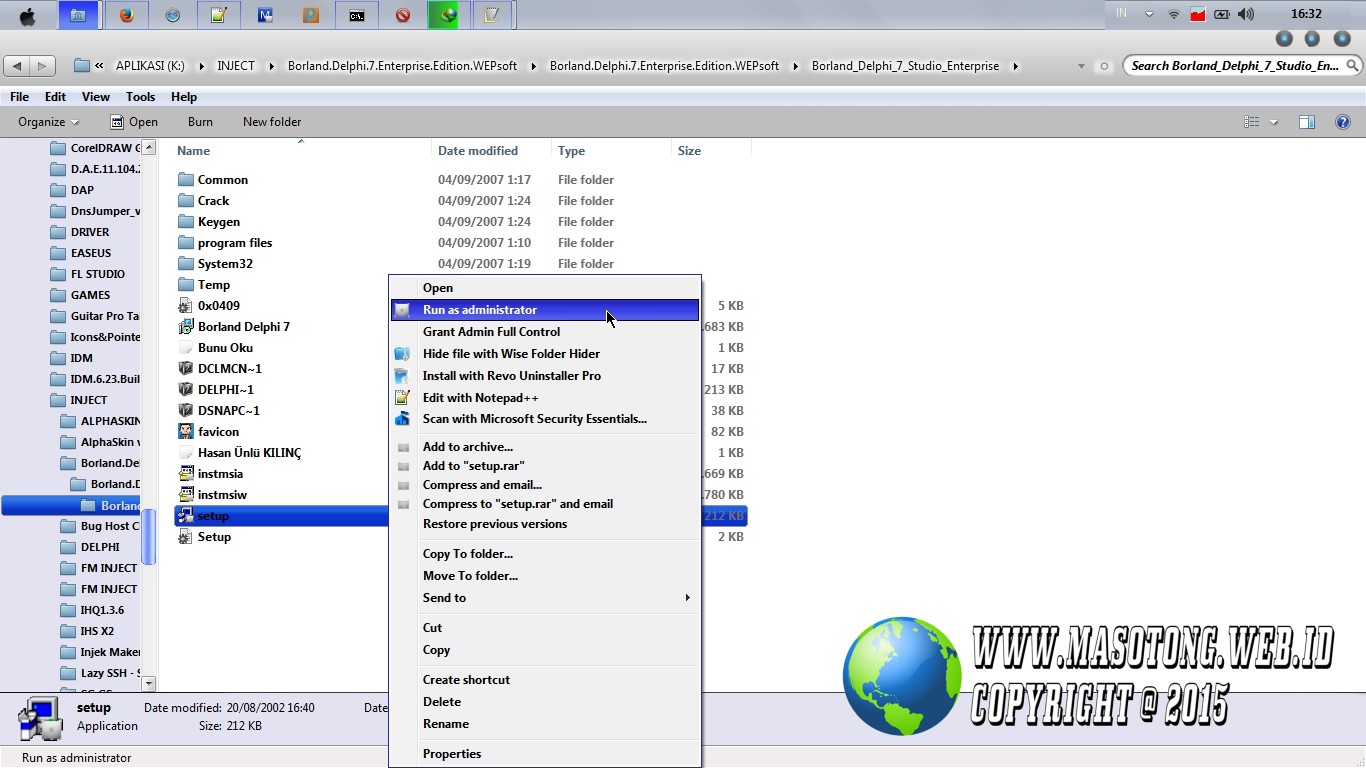The height and width of the screenshot is (768, 1366).
Task: Click the red graph tray icon
Action: pos(1198,14)
